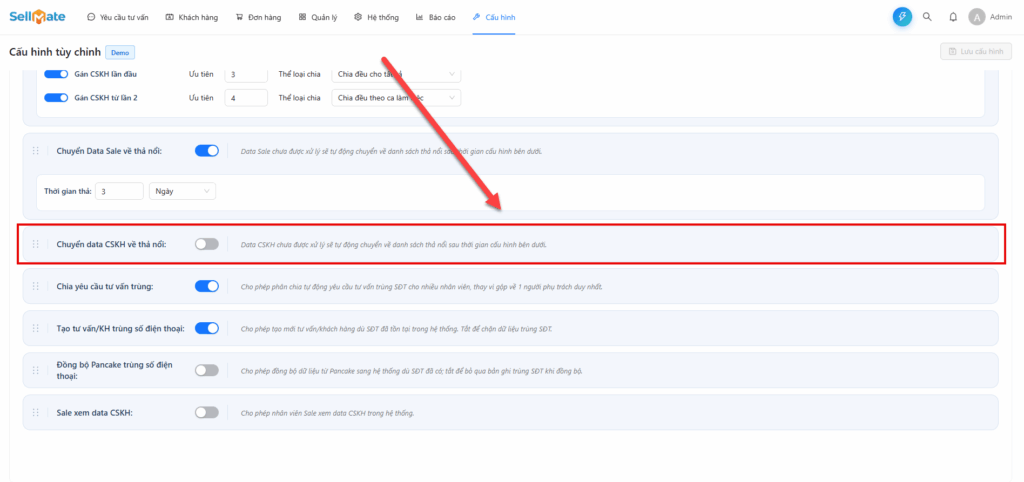This screenshot has width=1024, height=482.
Task: Click drag handle of Chuyển data CSKH row
Action: pyautogui.click(x=36, y=244)
